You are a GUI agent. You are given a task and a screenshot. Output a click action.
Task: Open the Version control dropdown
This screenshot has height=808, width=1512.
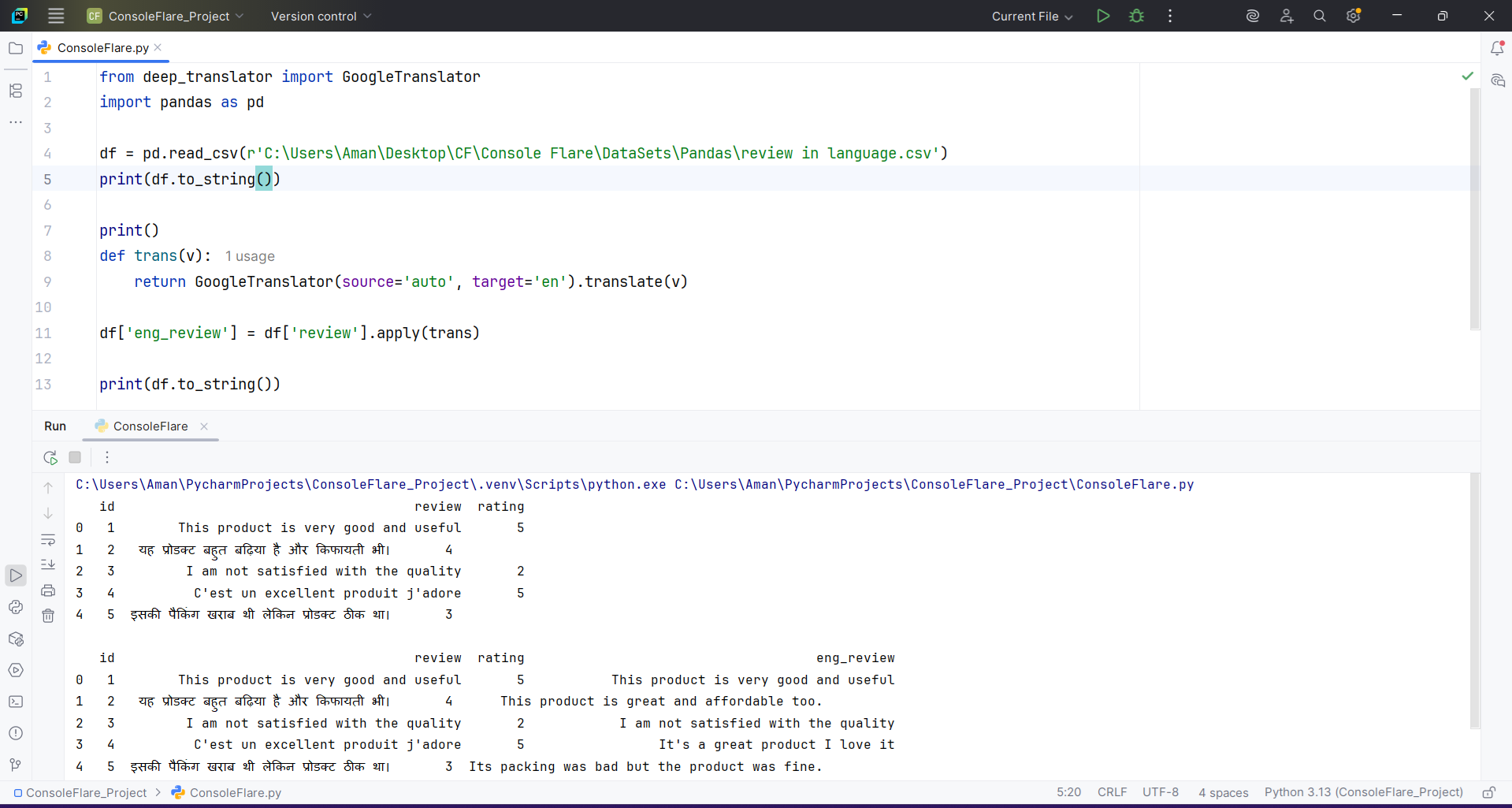coord(321,16)
